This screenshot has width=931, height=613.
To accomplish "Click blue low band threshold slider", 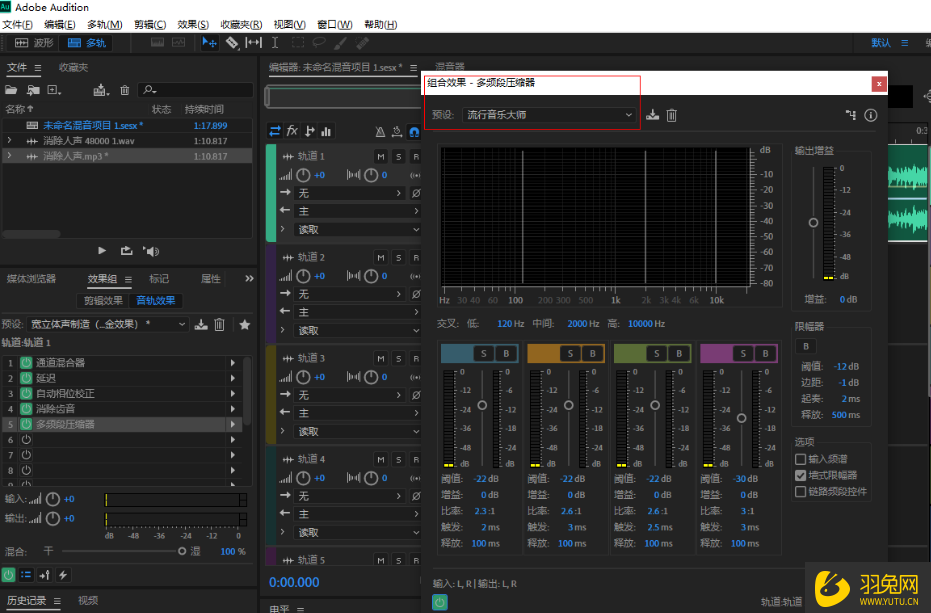I will 482,405.
